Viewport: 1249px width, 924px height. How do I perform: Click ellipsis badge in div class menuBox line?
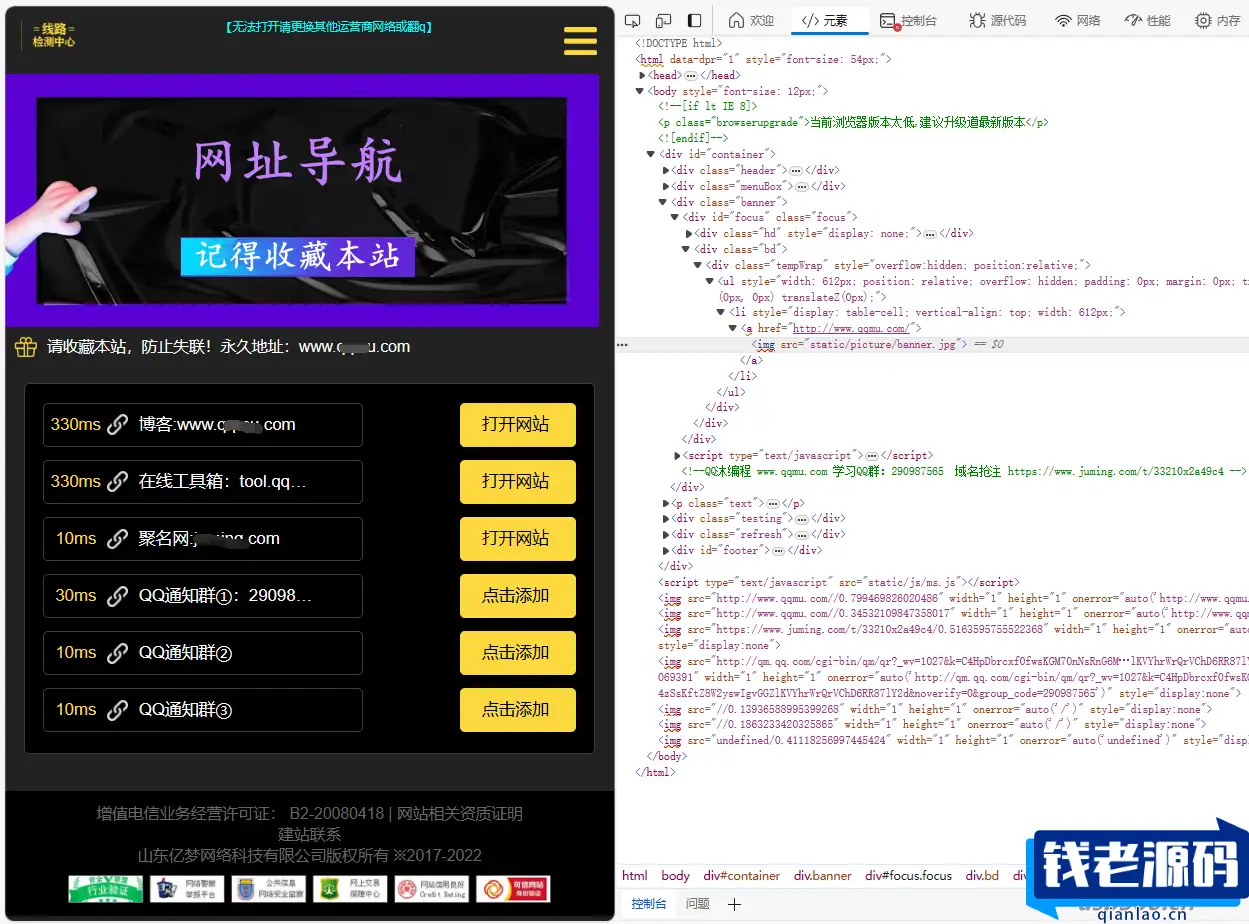(801, 187)
